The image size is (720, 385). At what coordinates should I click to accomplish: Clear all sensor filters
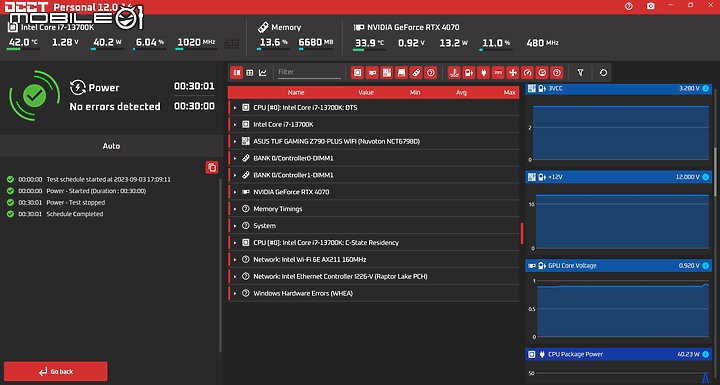[x=580, y=73]
